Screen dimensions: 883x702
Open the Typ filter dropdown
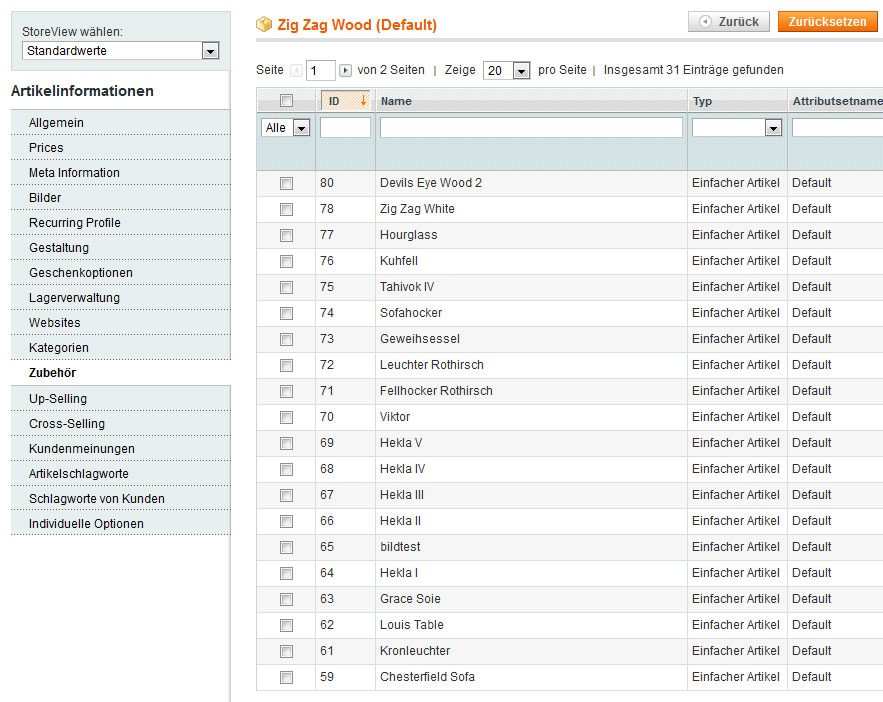pos(737,128)
